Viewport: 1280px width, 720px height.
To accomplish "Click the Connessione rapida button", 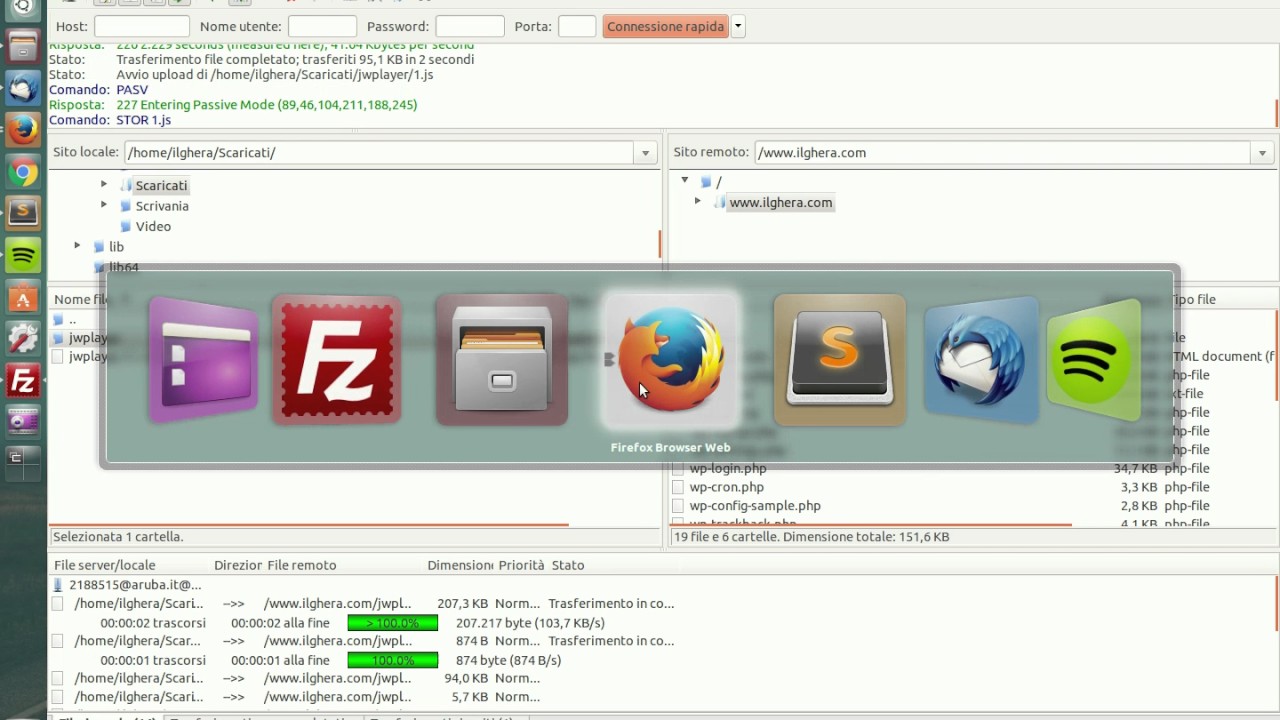I will point(665,27).
